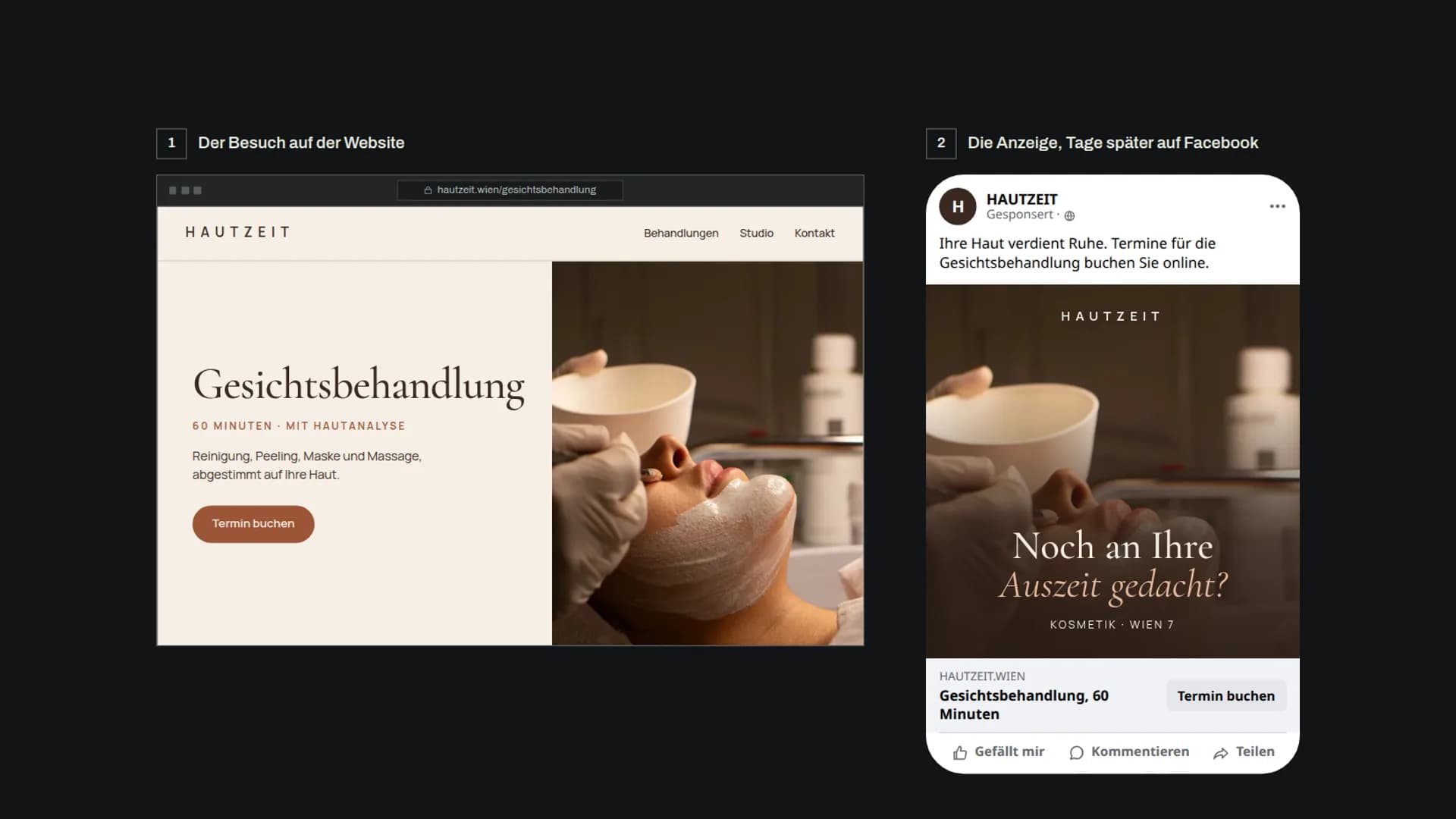
Task: Click the Gefällt mir label
Action: click(x=1009, y=752)
